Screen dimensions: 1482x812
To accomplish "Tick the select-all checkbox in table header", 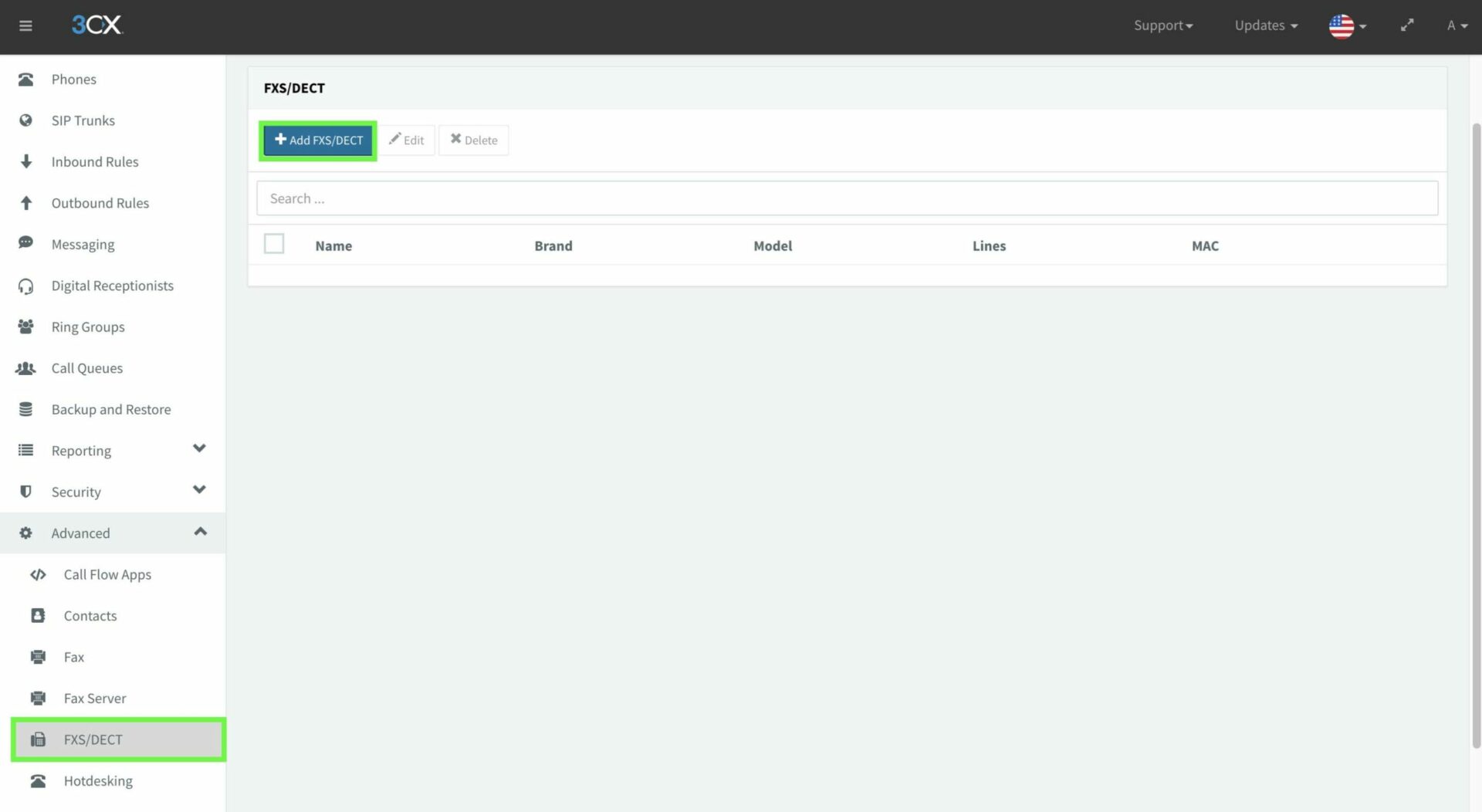I will (x=274, y=244).
